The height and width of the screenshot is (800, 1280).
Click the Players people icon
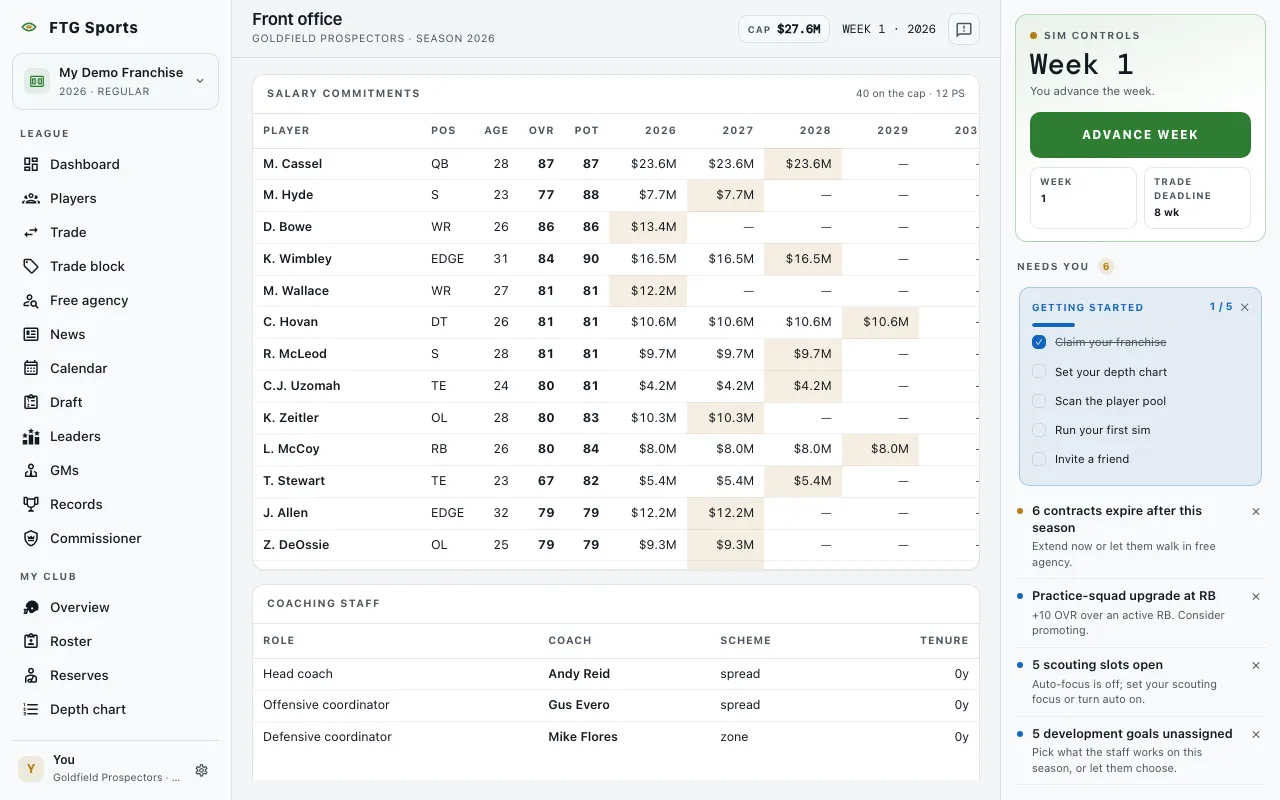pyautogui.click(x=31, y=198)
